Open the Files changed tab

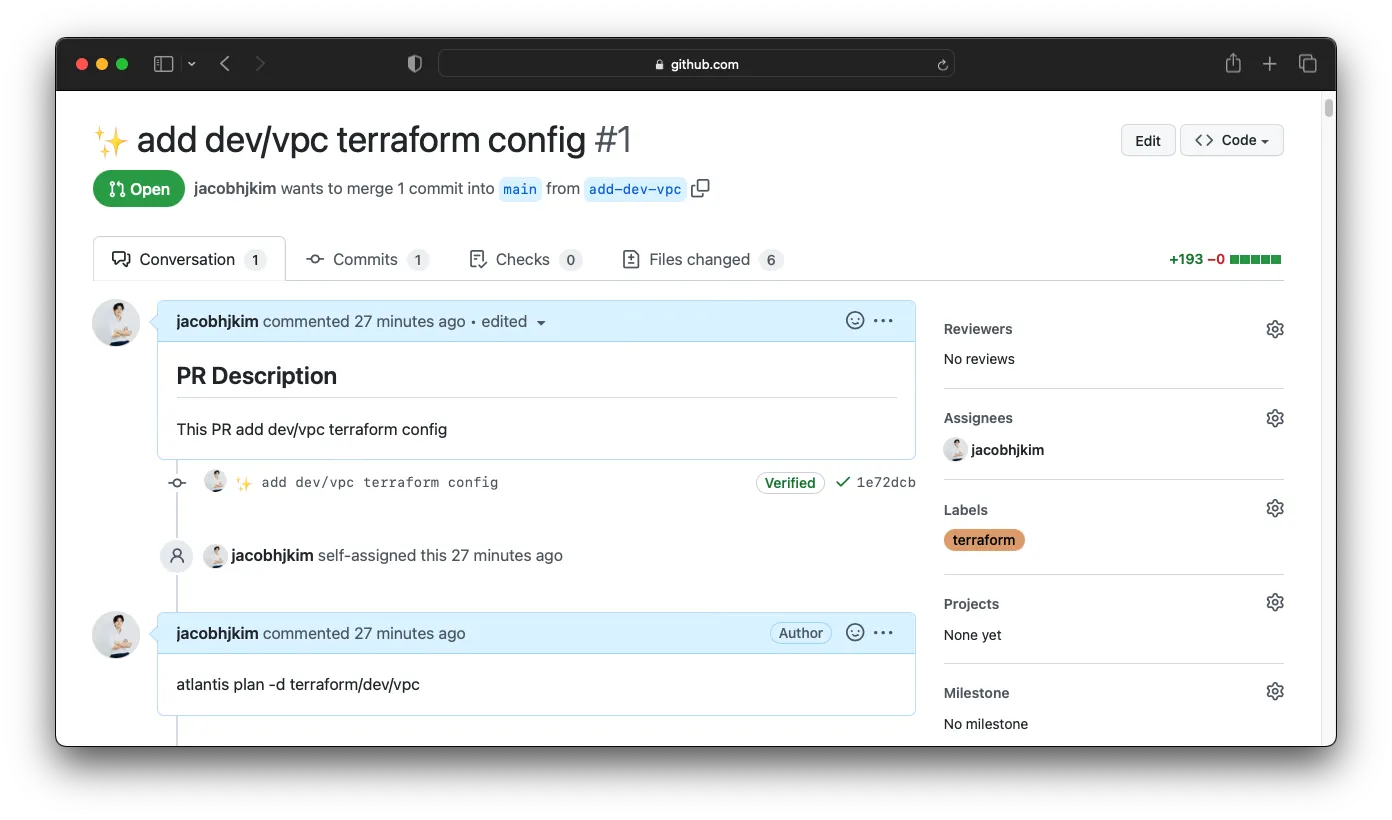pos(700,259)
